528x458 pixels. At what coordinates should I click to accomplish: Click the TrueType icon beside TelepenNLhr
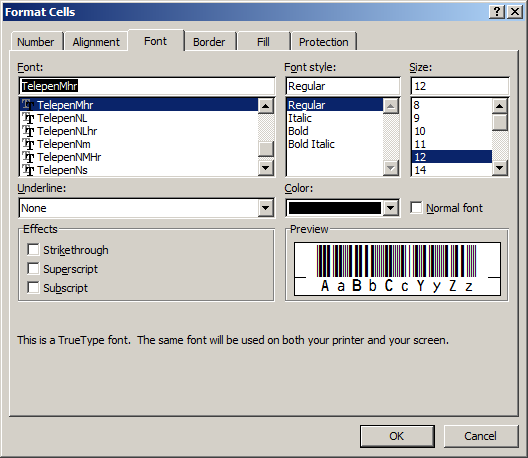pos(28,131)
